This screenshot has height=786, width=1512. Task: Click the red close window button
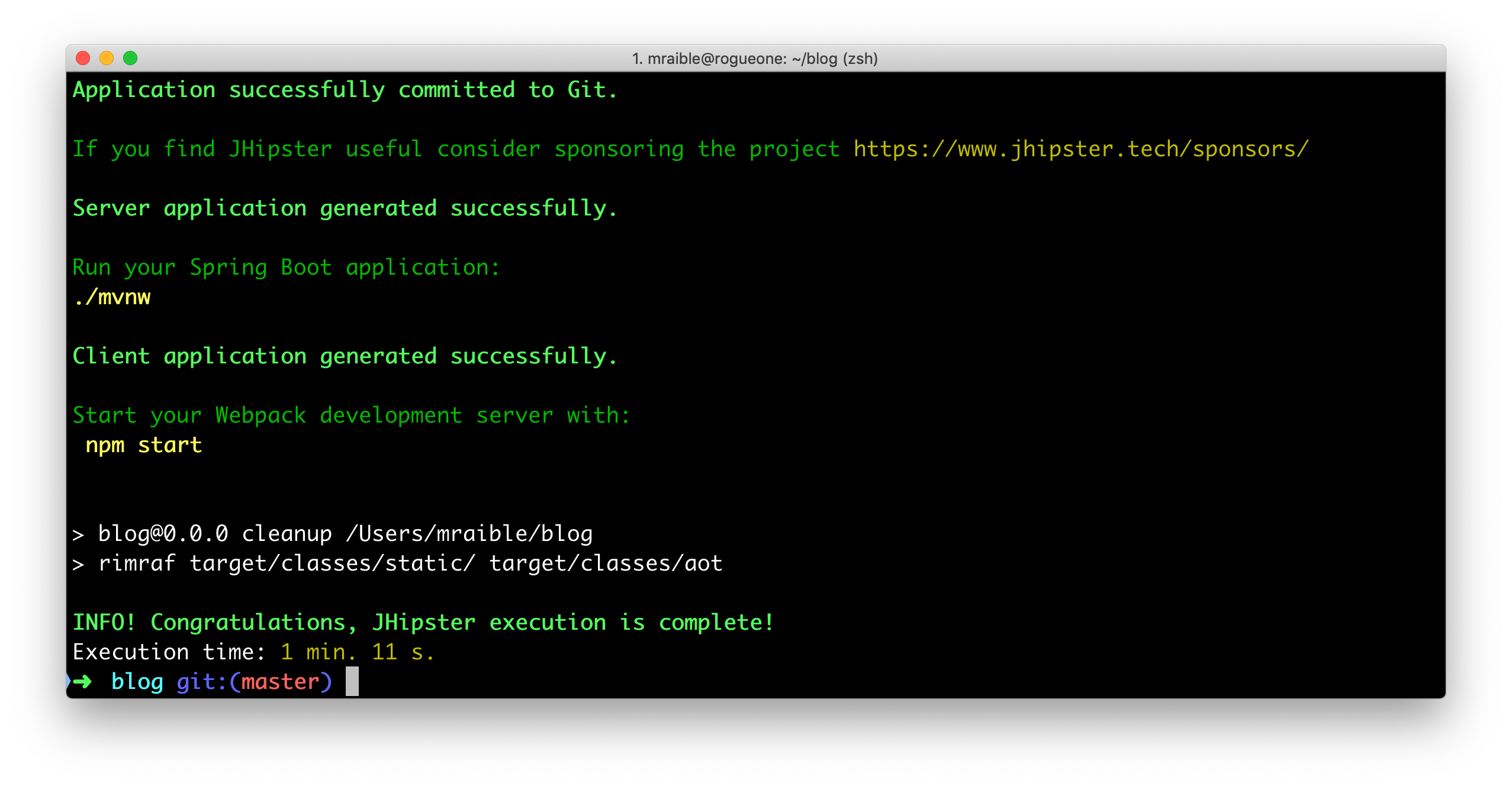[83, 58]
